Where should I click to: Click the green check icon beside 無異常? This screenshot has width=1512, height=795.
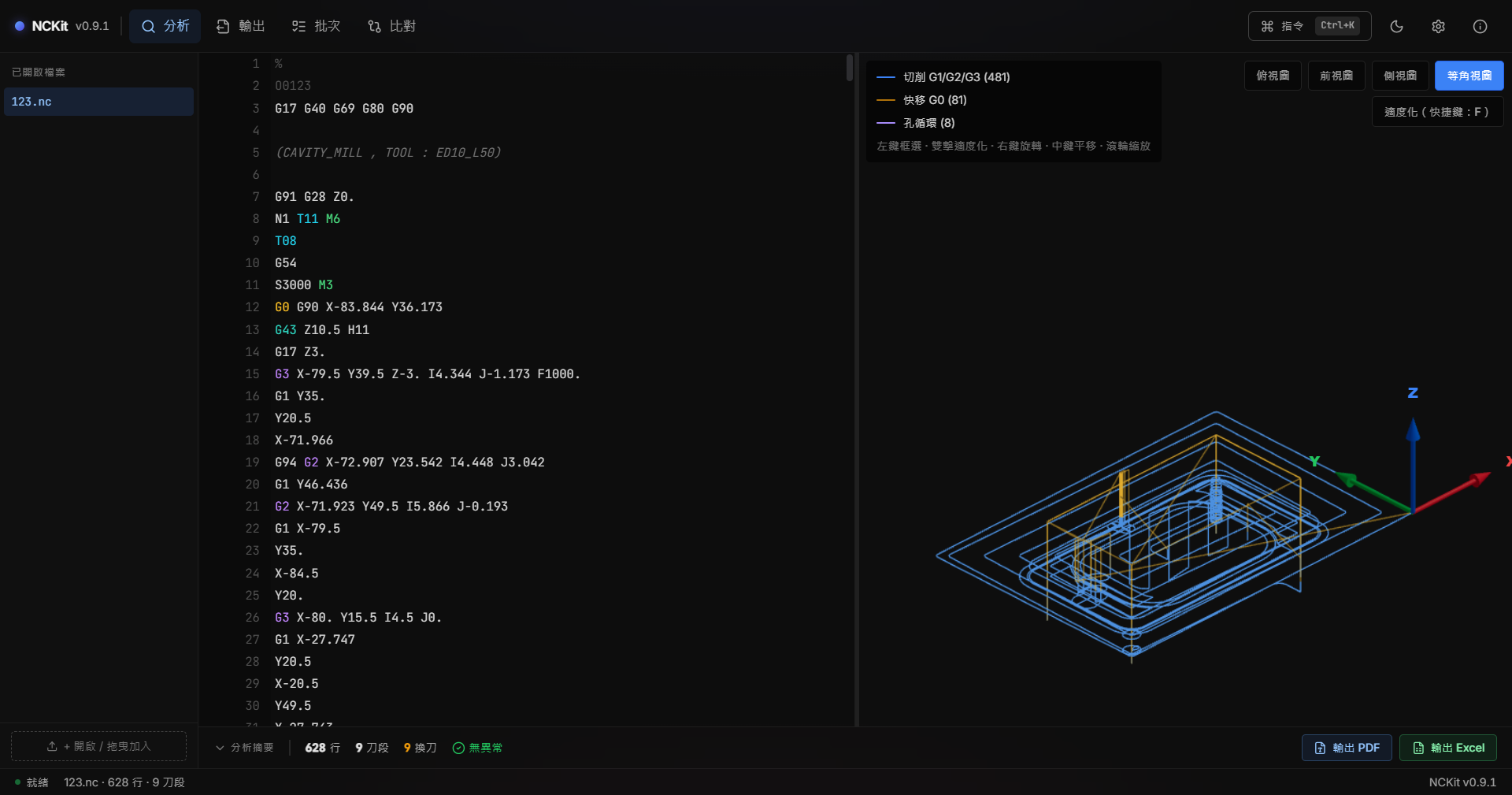pyautogui.click(x=458, y=748)
